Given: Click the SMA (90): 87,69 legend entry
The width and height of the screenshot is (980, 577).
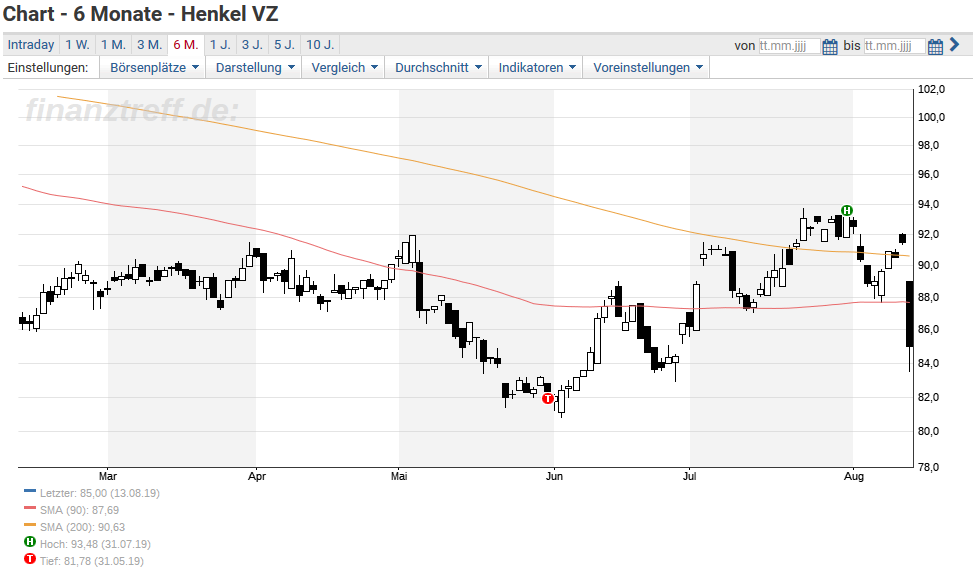Looking at the screenshot, I should [x=79, y=510].
